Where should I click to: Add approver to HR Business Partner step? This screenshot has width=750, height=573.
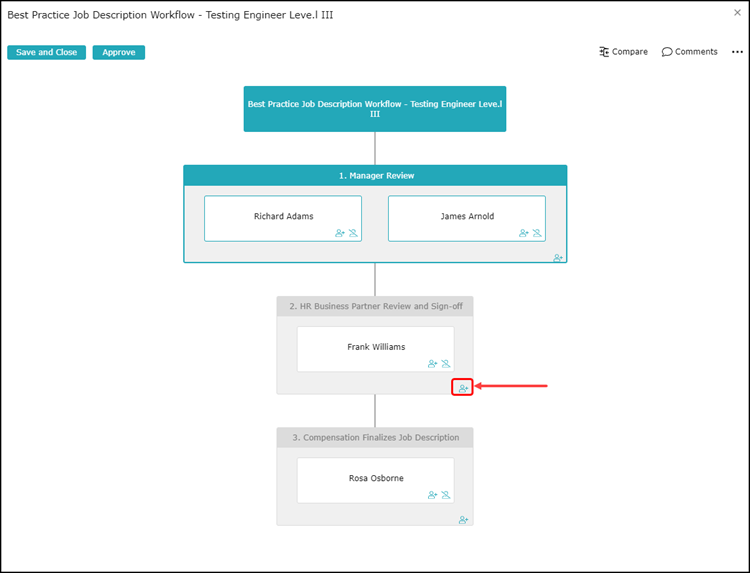[463, 388]
